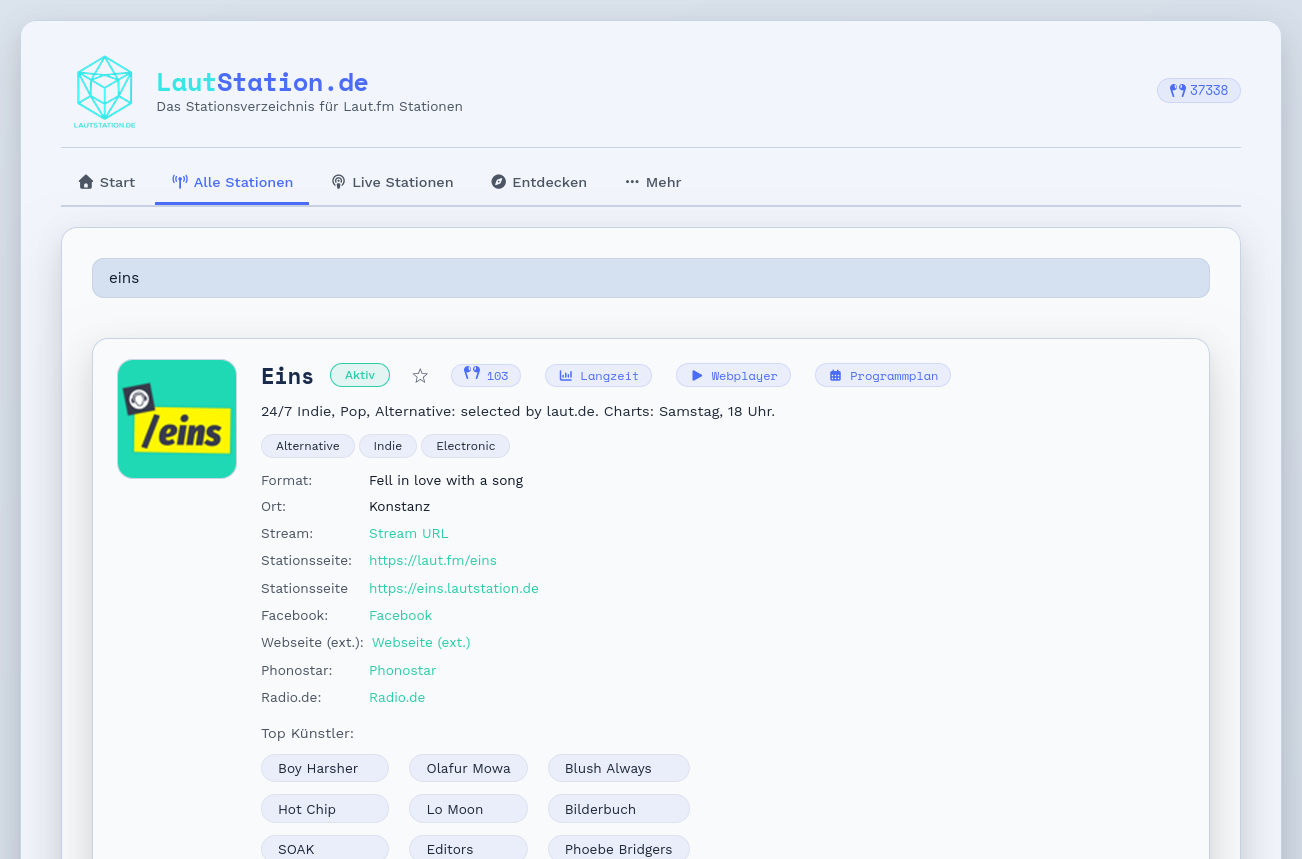
Task: Click the search field containing 'eins'
Action: point(651,278)
